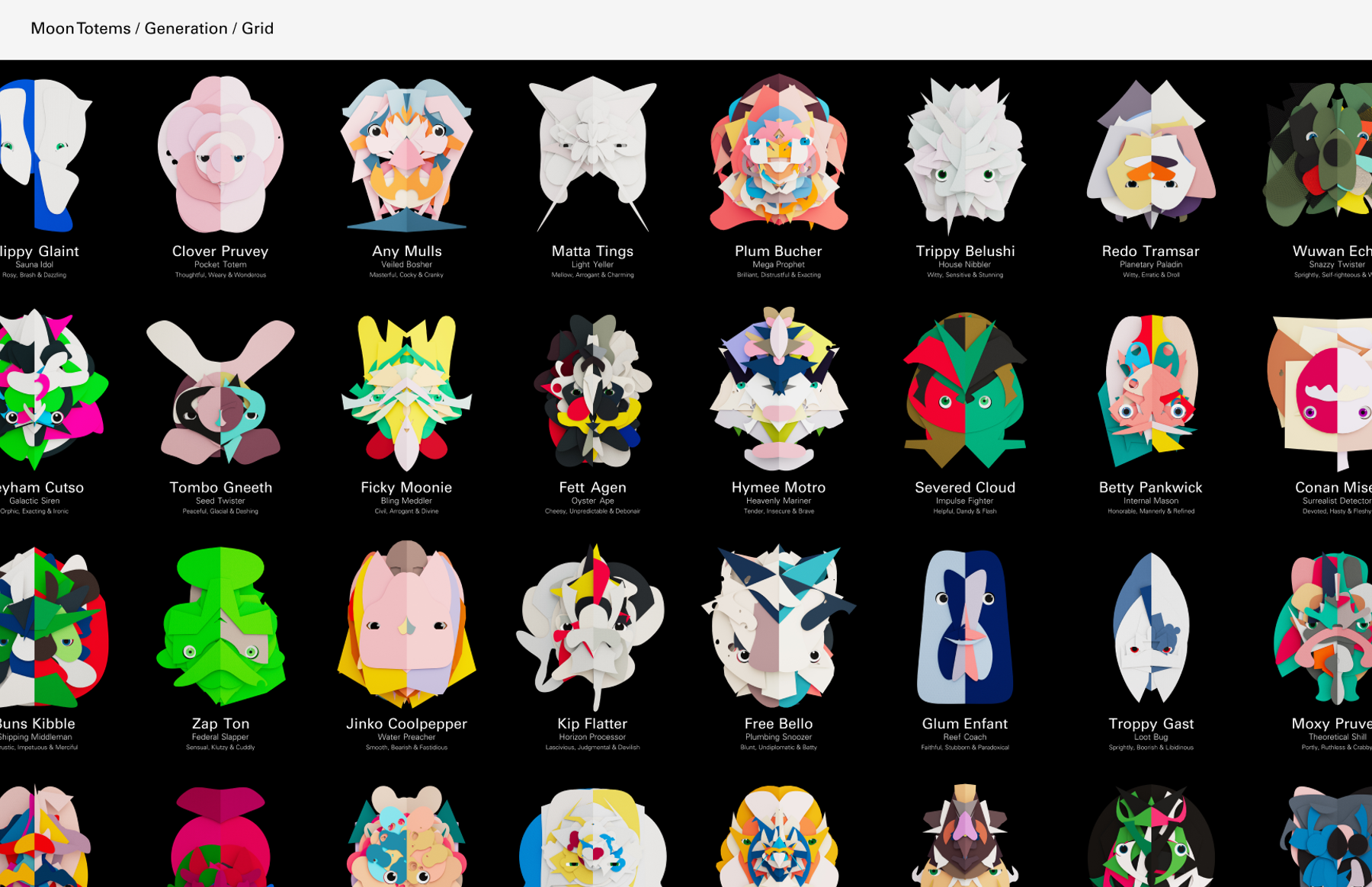The height and width of the screenshot is (887, 1372).
Task: Click the 'Horizon Processor' subtitle
Action: pyautogui.click(x=593, y=737)
